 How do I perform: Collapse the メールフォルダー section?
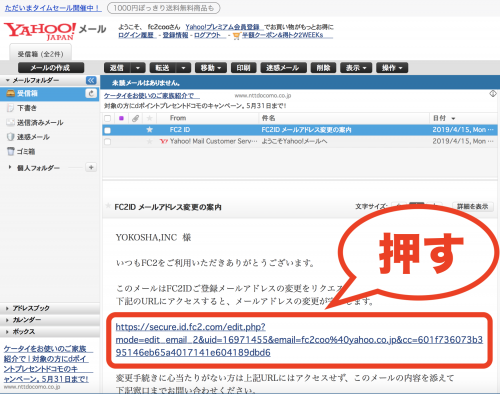(8, 80)
